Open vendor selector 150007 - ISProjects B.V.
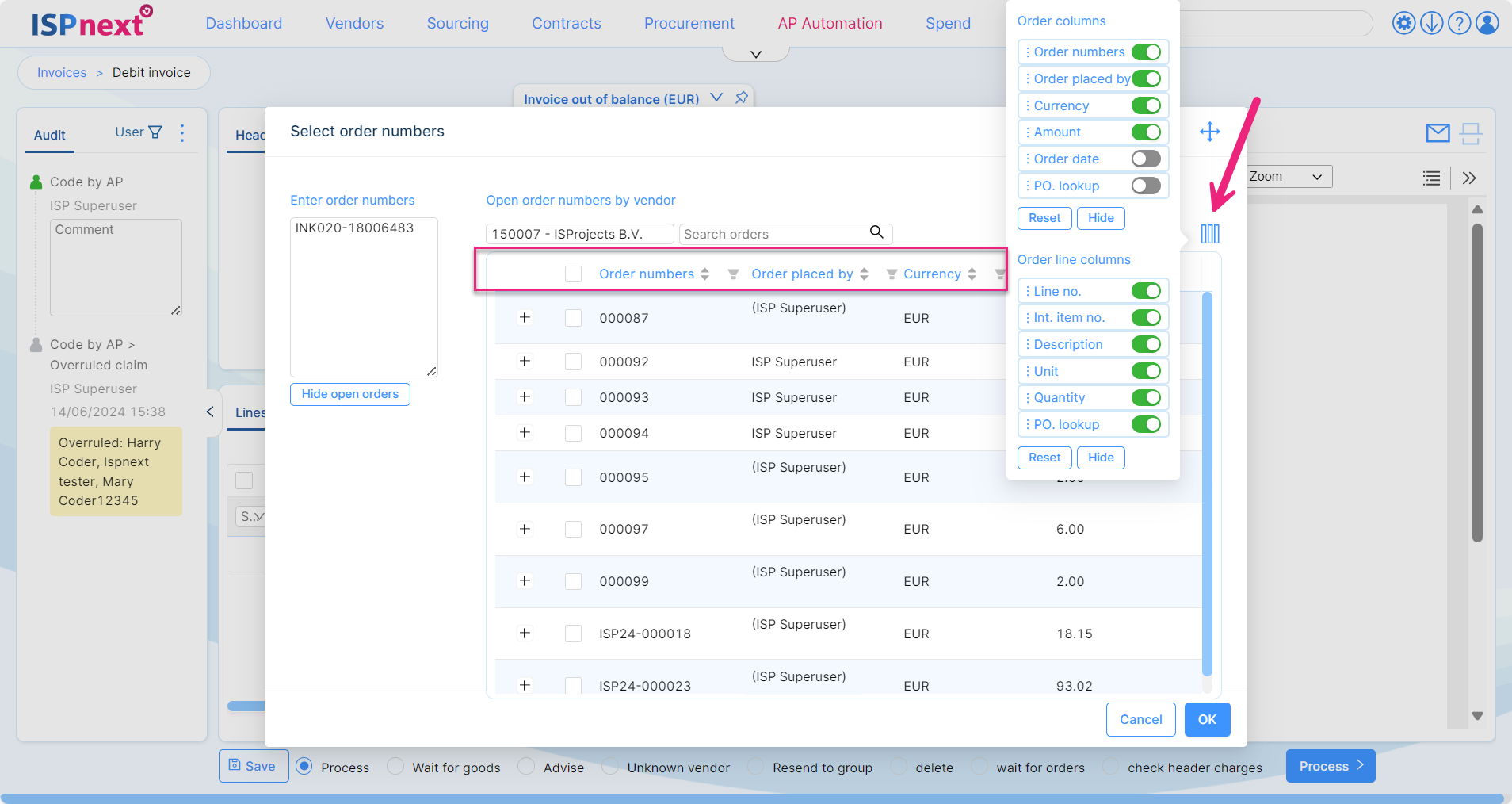This screenshot has width=1512, height=804. 579,234
